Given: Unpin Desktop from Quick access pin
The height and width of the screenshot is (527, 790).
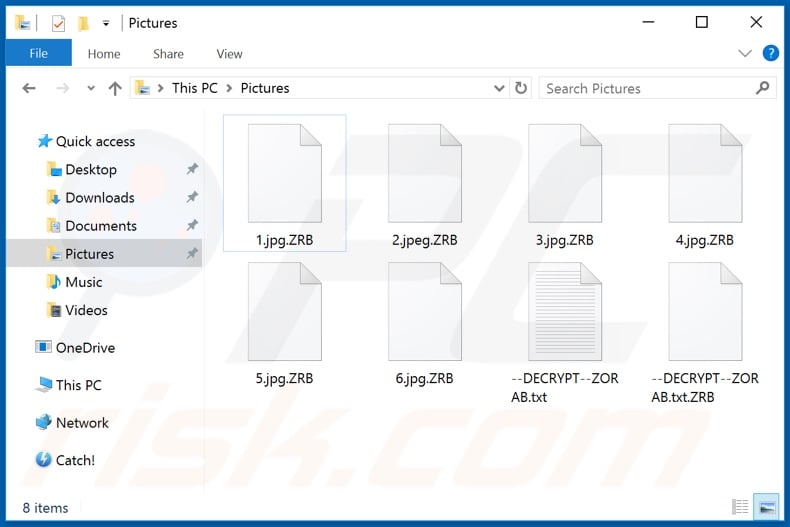Looking at the screenshot, I should (192, 169).
